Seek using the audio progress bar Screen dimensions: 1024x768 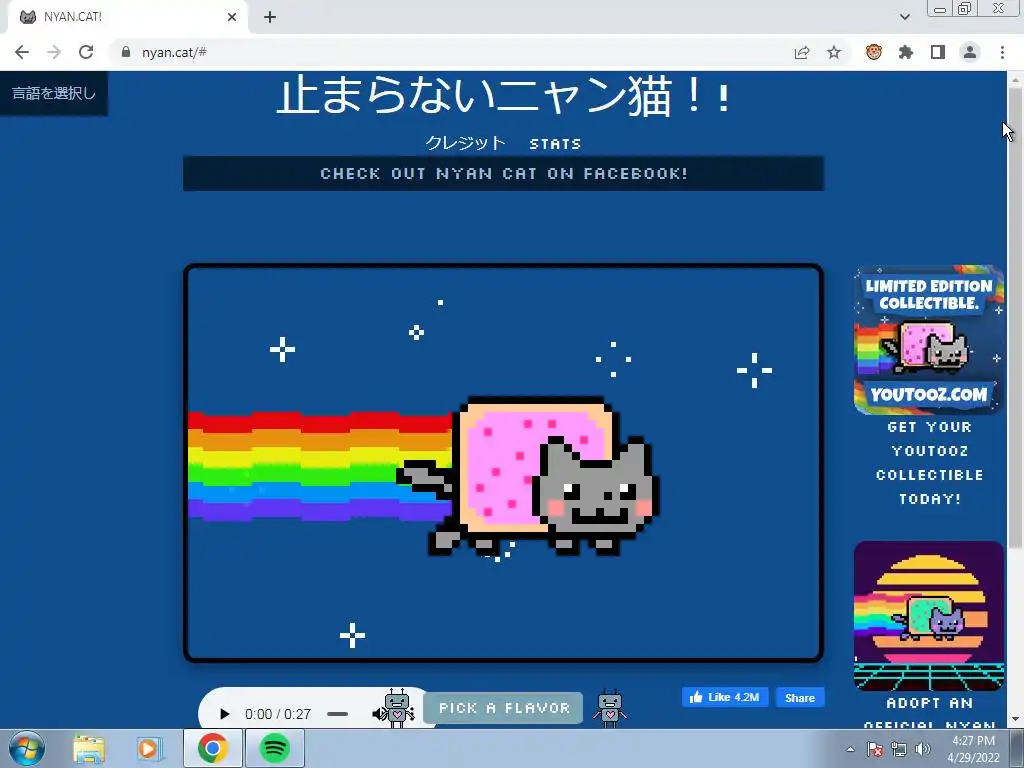tap(338, 714)
